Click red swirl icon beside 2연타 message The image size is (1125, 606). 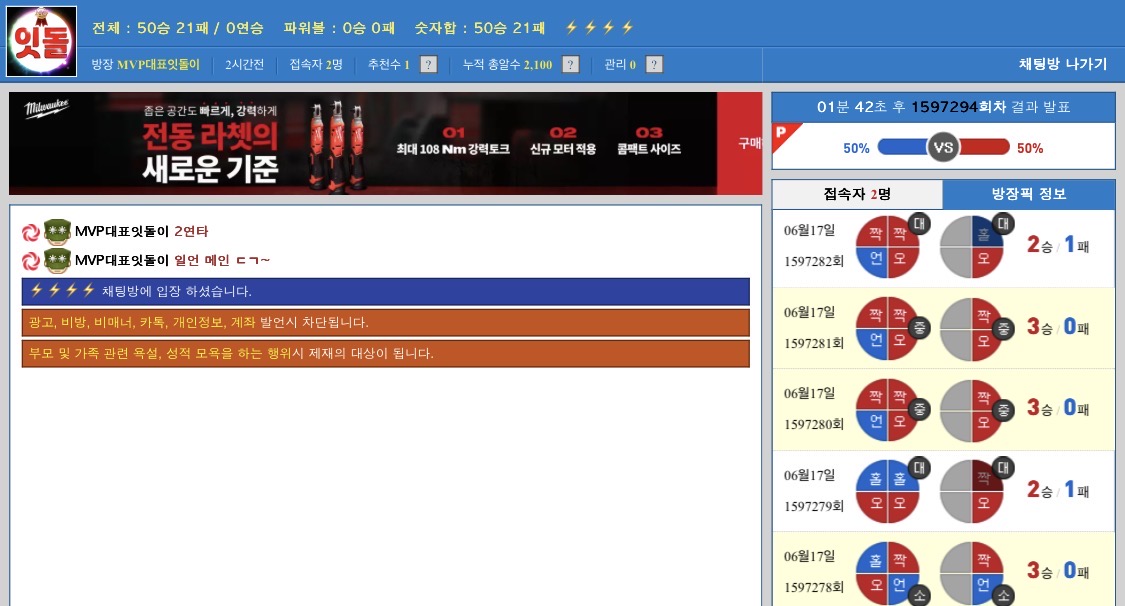coord(31,232)
